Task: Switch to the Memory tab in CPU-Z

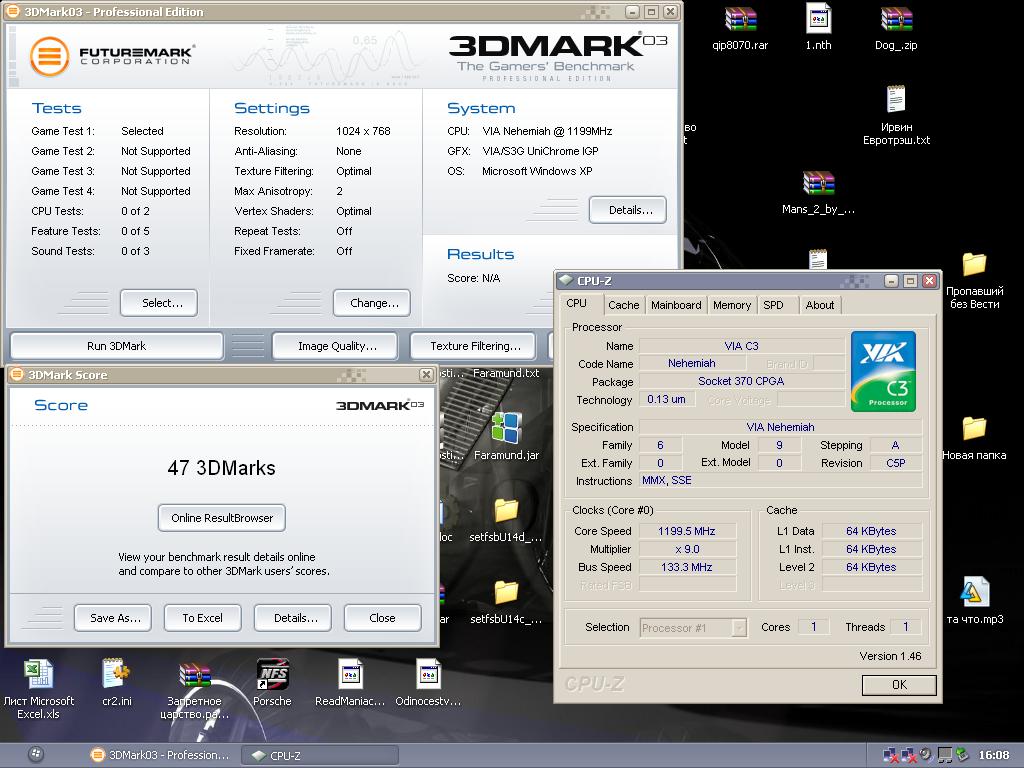Action: (x=732, y=305)
